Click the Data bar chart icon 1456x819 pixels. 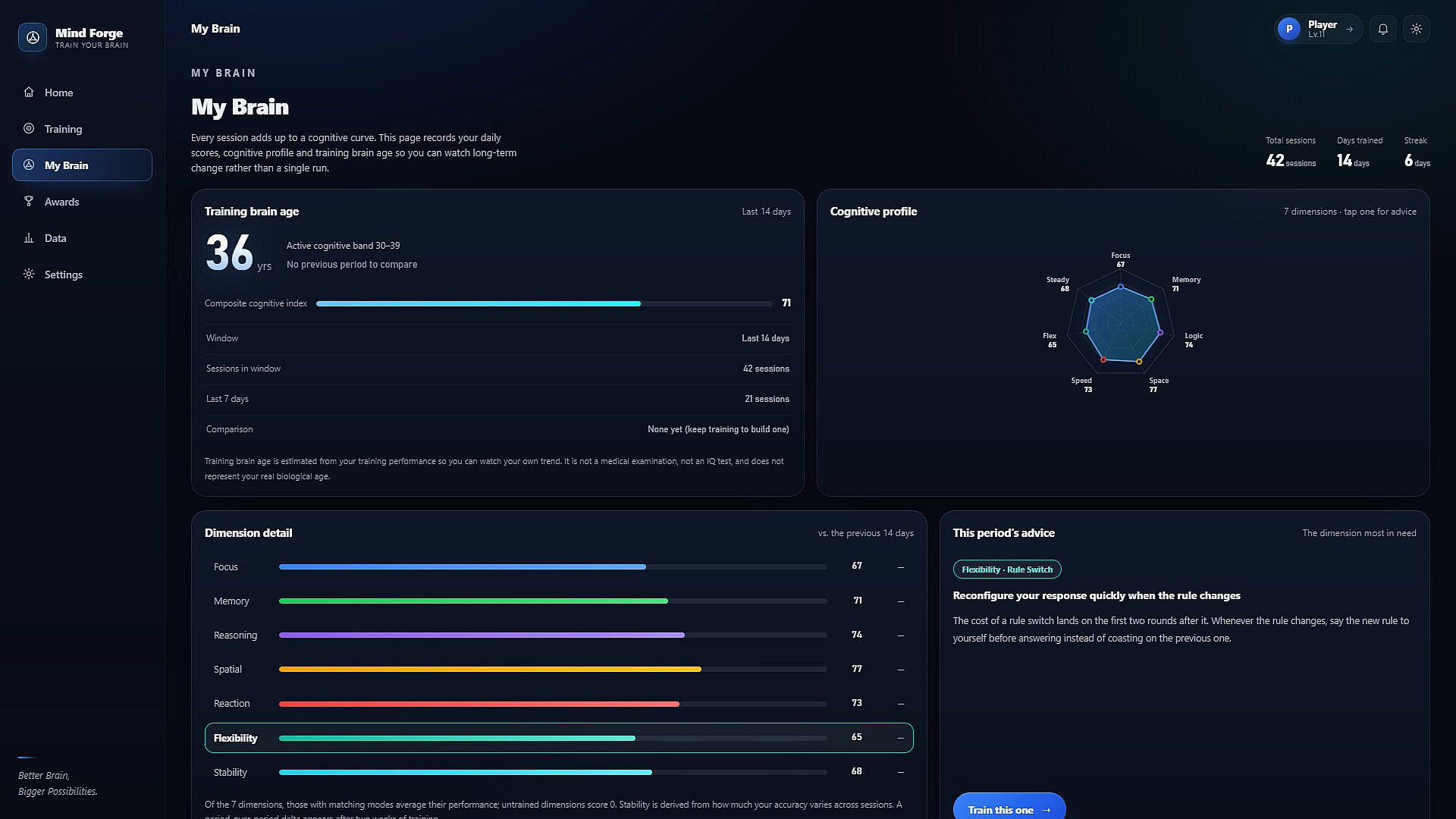point(29,238)
